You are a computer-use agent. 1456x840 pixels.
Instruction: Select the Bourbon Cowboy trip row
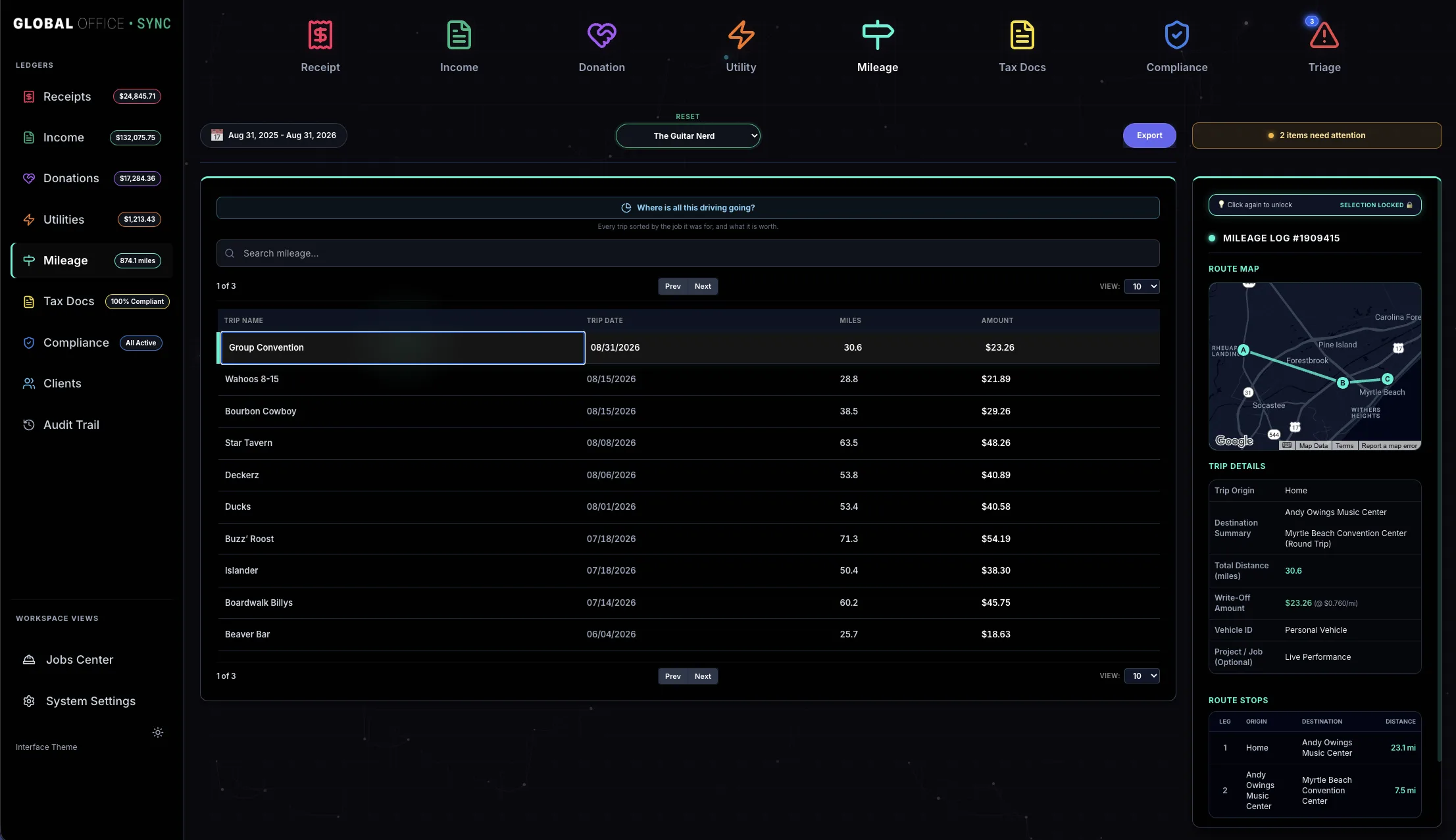point(688,411)
